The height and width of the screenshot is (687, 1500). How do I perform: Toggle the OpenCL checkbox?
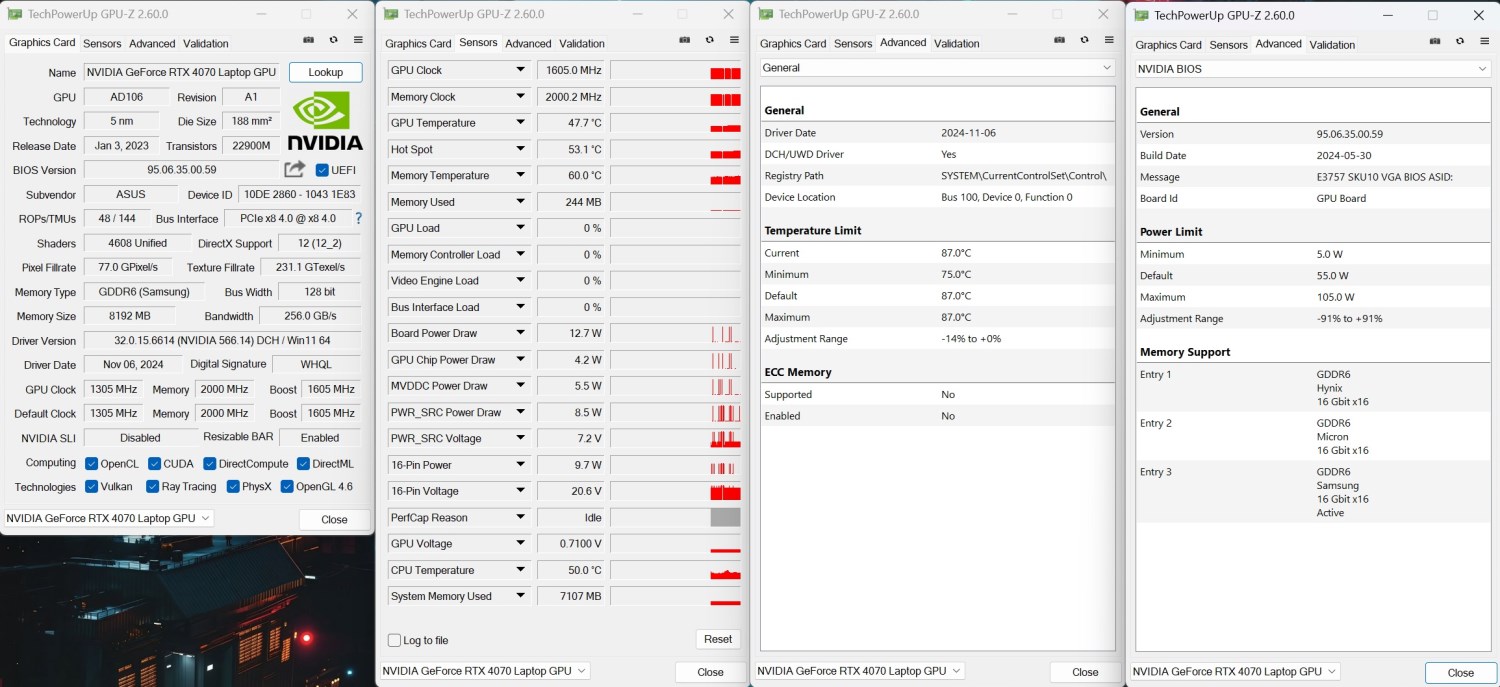(92, 464)
